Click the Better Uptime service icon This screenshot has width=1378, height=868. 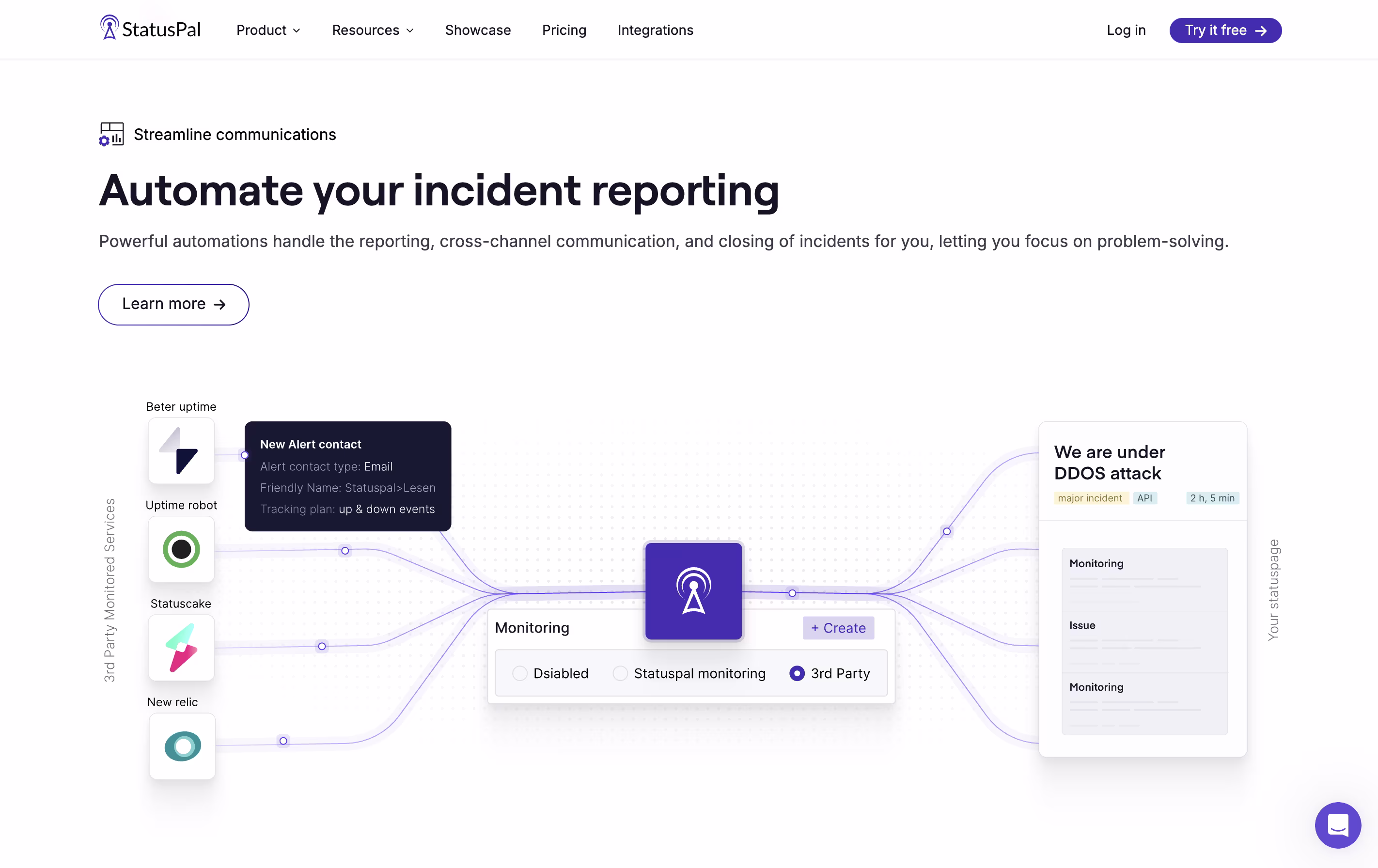click(181, 451)
